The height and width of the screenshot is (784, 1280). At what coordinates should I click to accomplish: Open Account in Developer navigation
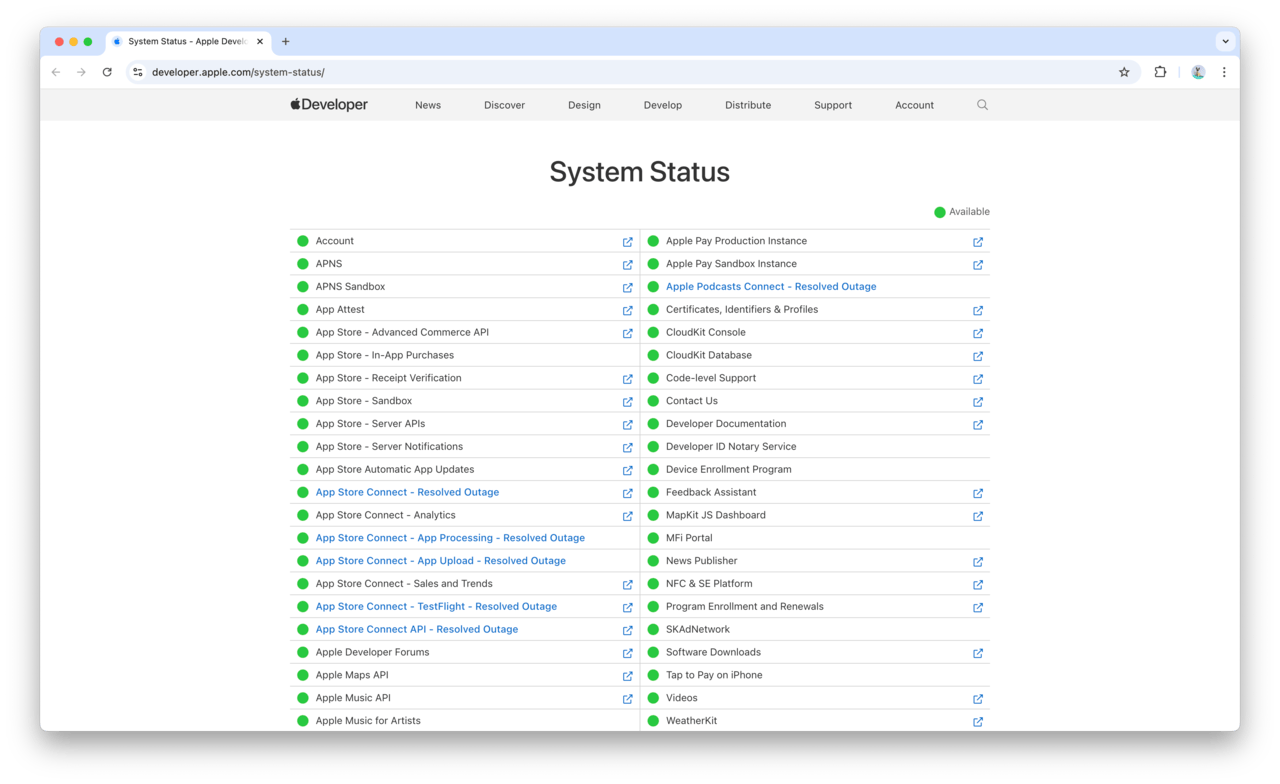[914, 105]
